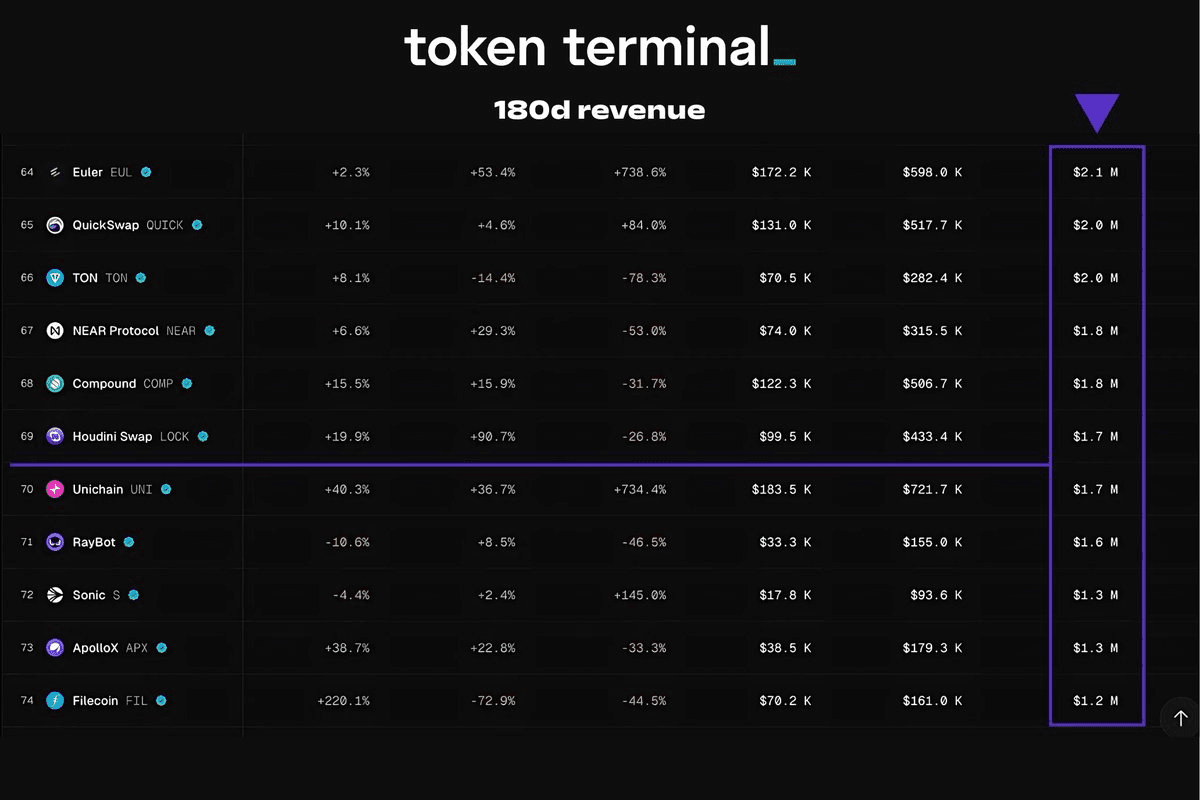The height and width of the screenshot is (800, 1200).
Task: Click the Sonic logo icon
Action: (x=55, y=595)
